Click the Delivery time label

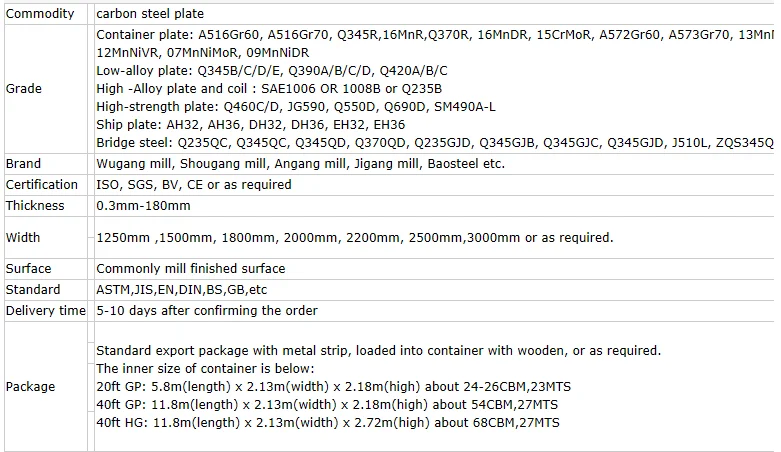[x=46, y=310]
